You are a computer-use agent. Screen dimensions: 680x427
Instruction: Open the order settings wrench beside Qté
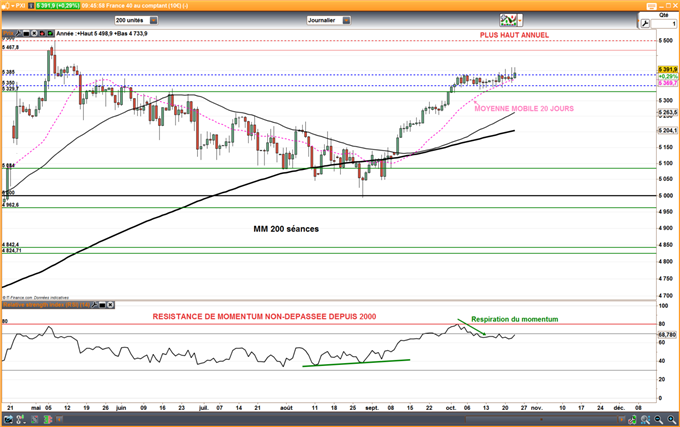tap(645, 24)
